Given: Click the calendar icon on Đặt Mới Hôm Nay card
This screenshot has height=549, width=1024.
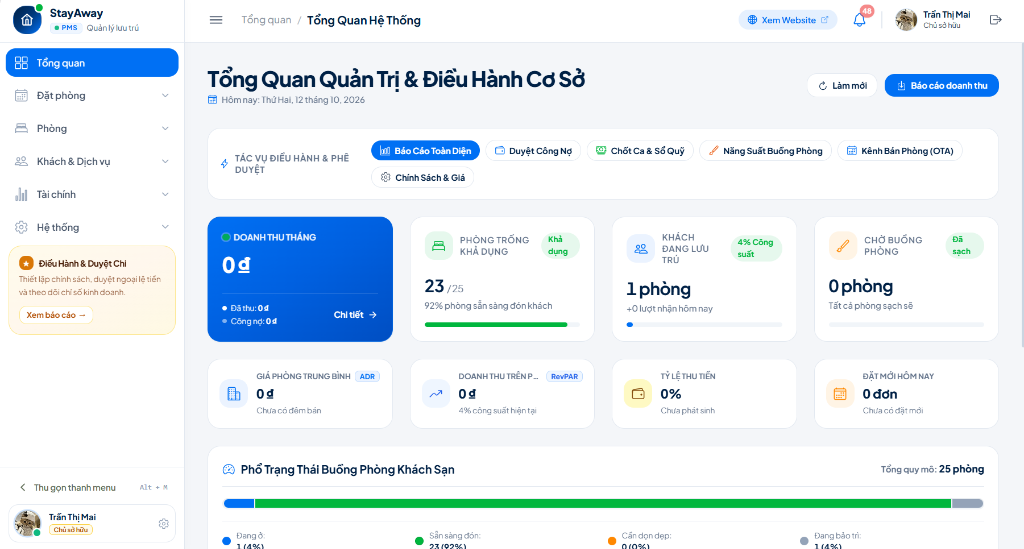Looking at the screenshot, I should [840, 394].
